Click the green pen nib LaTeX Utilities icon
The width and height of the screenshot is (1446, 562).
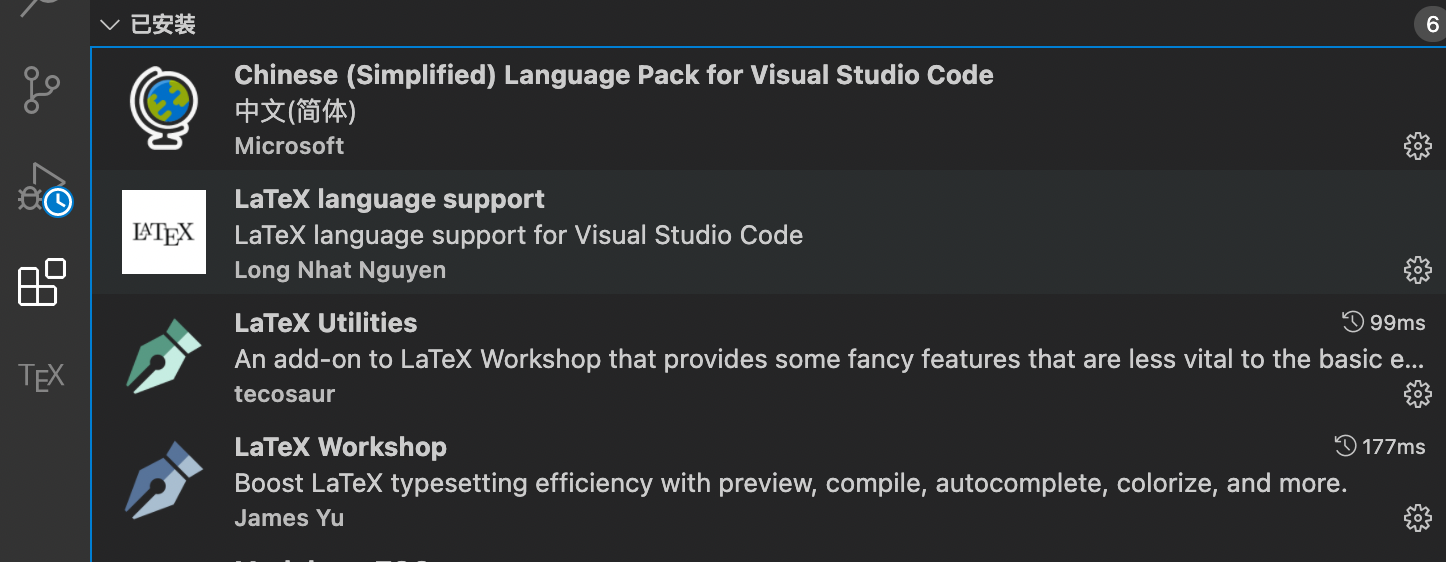pos(164,356)
